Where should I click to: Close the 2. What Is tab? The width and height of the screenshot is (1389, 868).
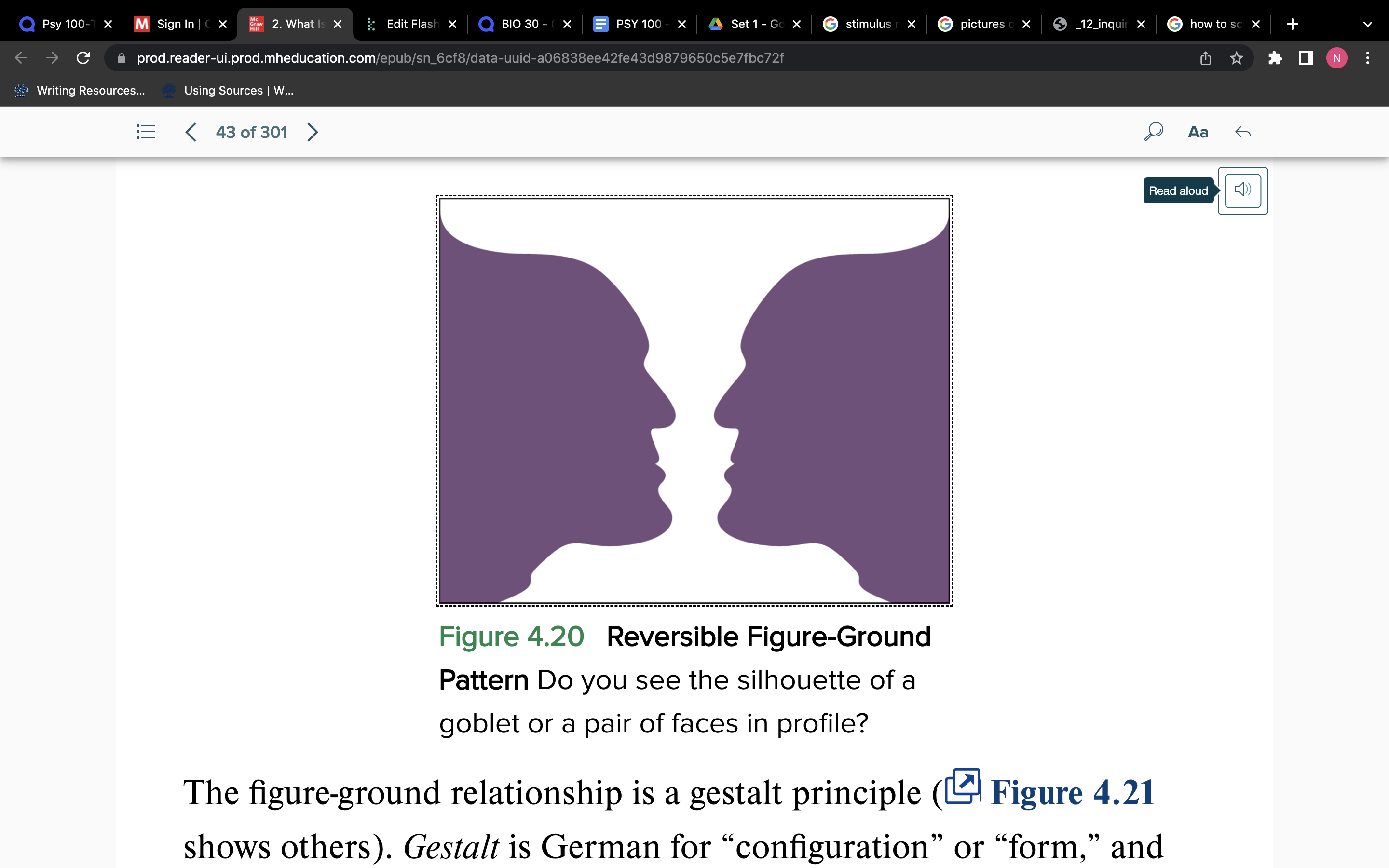(x=338, y=24)
